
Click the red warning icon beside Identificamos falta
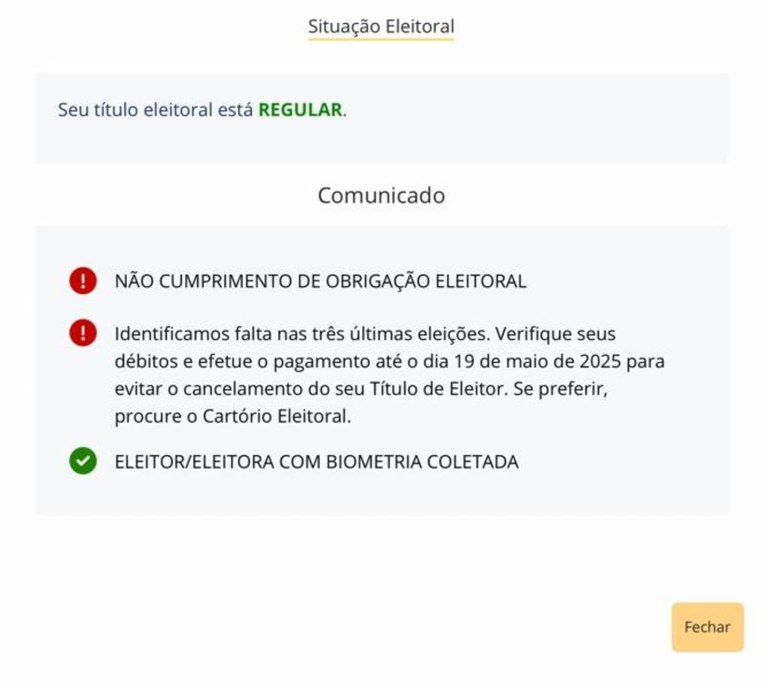point(83,333)
